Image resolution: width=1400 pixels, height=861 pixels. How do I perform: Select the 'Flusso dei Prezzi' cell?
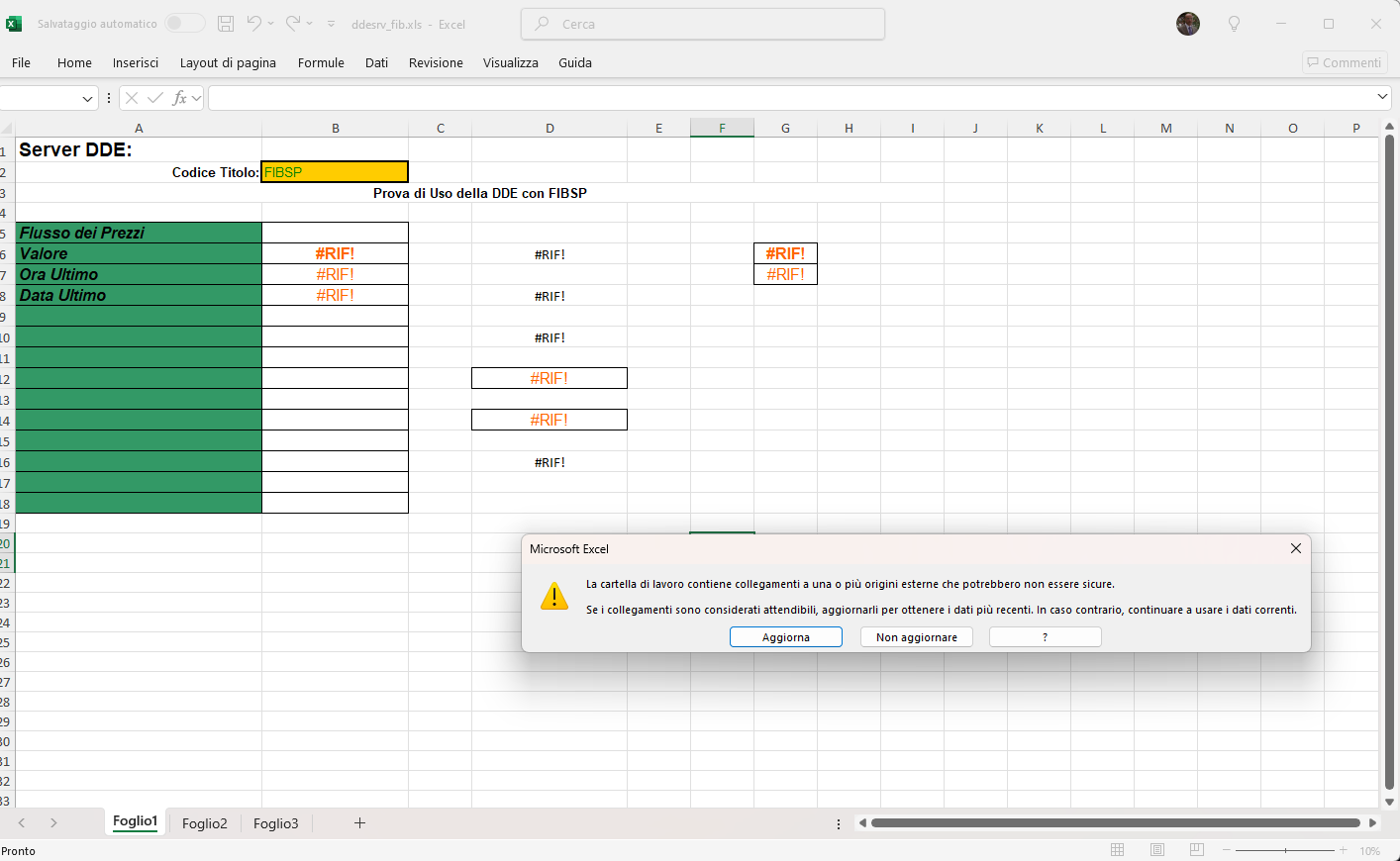coord(139,233)
